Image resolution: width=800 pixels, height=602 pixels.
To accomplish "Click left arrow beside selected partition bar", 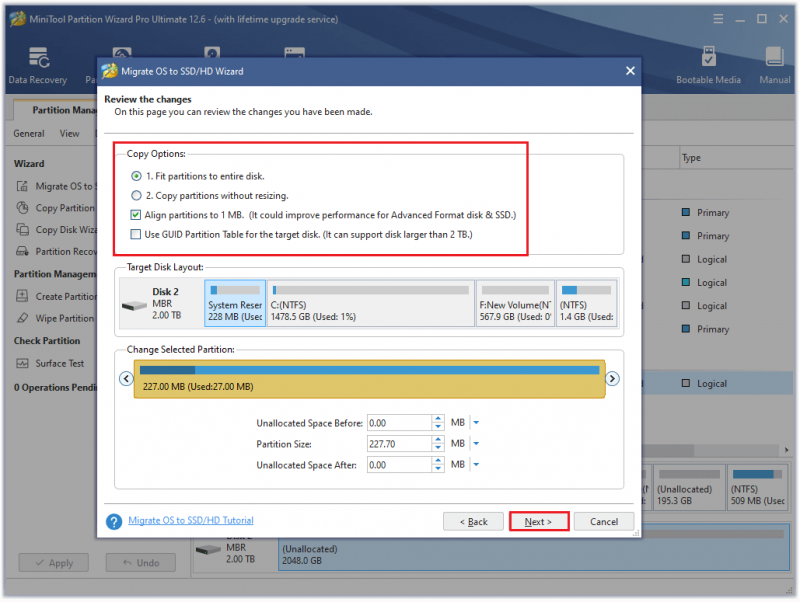I will (x=126, y=379).
